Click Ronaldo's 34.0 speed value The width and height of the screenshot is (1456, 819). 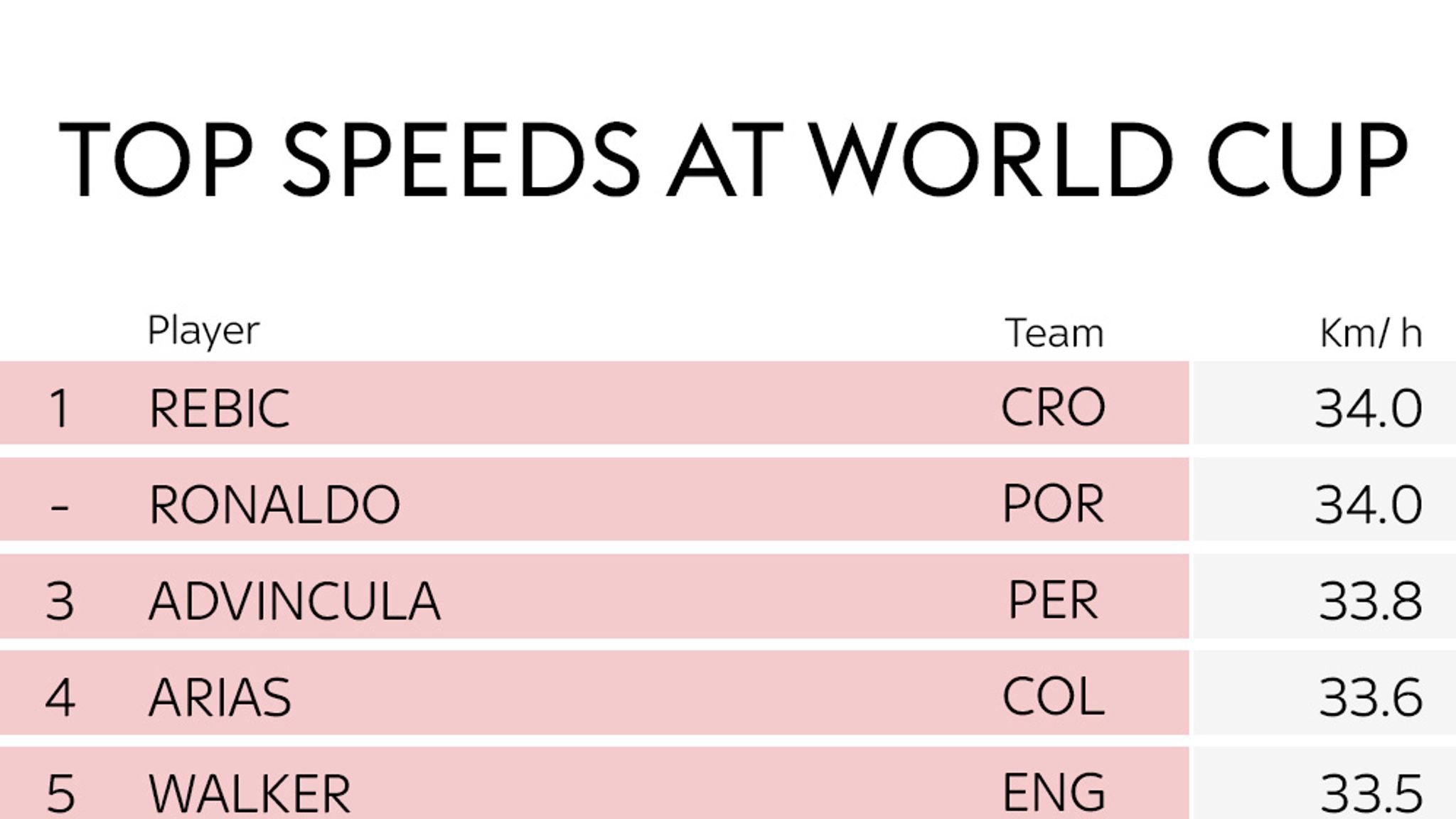click(1369, 505)
